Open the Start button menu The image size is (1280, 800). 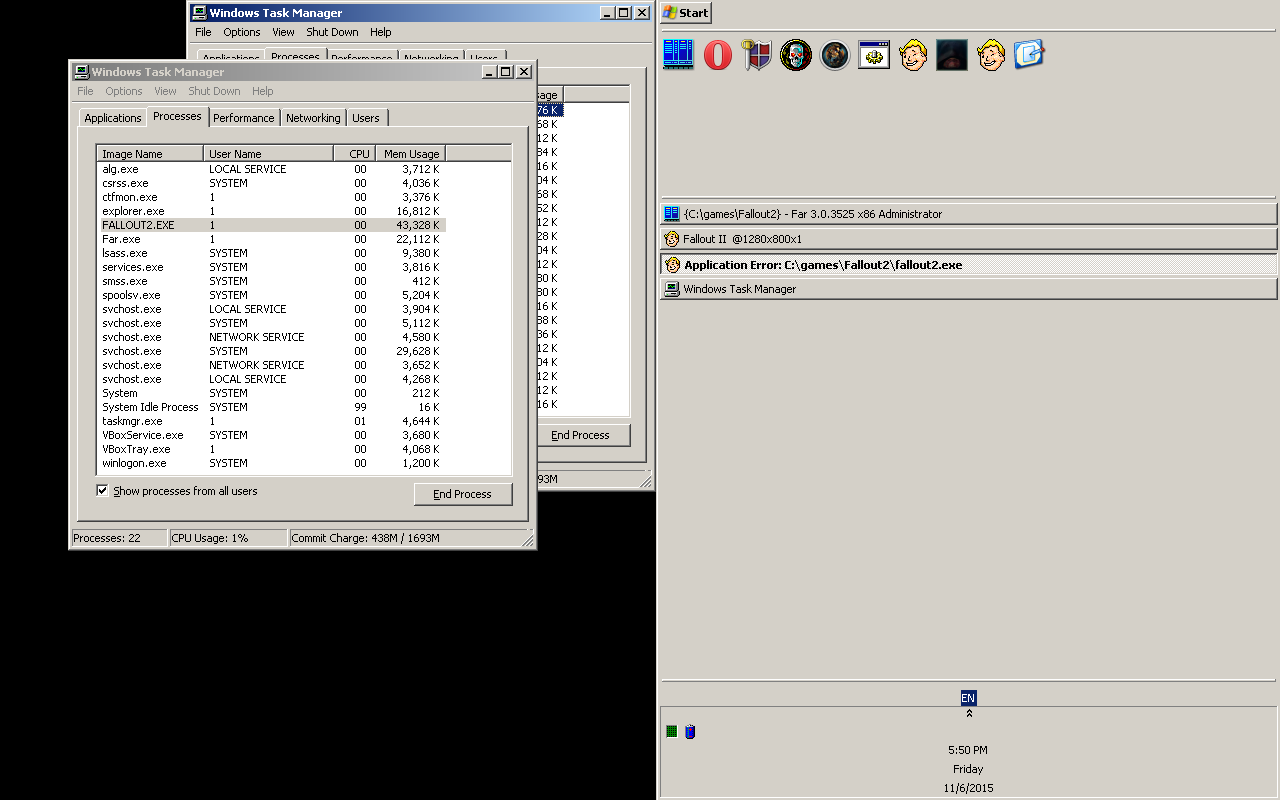[685, 13]
